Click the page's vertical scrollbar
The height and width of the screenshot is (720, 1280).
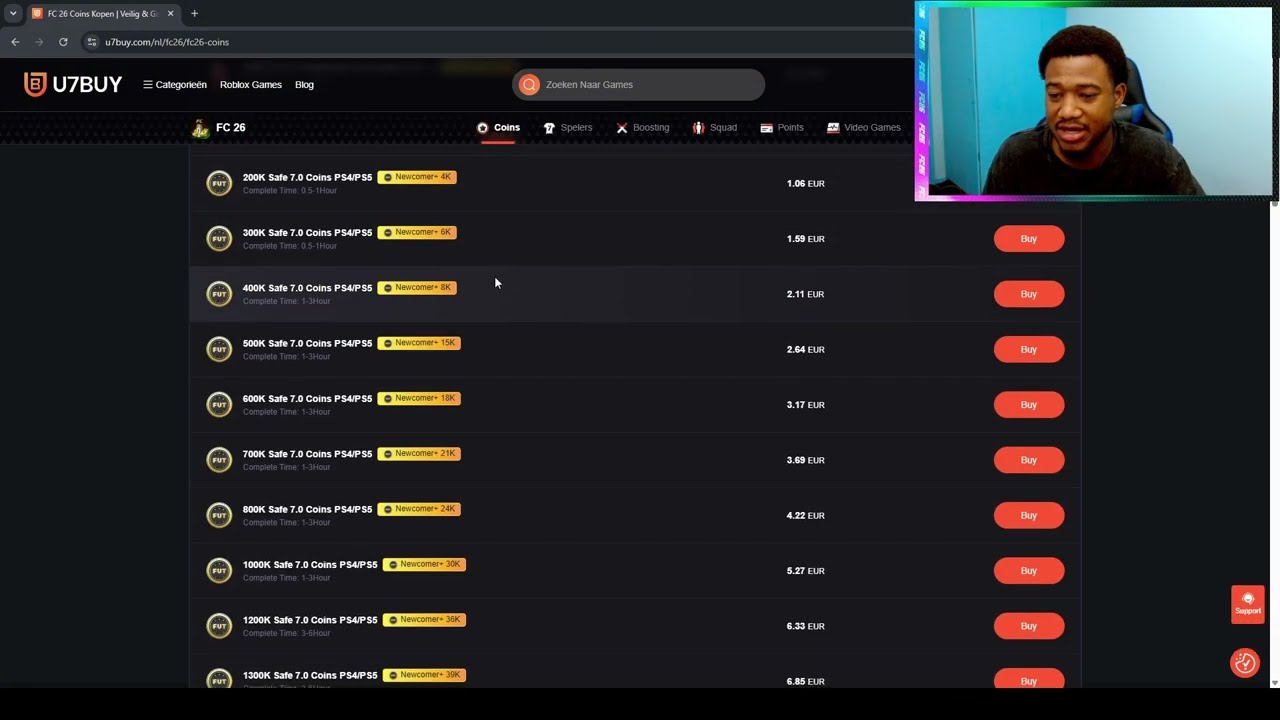[1274, 443]
